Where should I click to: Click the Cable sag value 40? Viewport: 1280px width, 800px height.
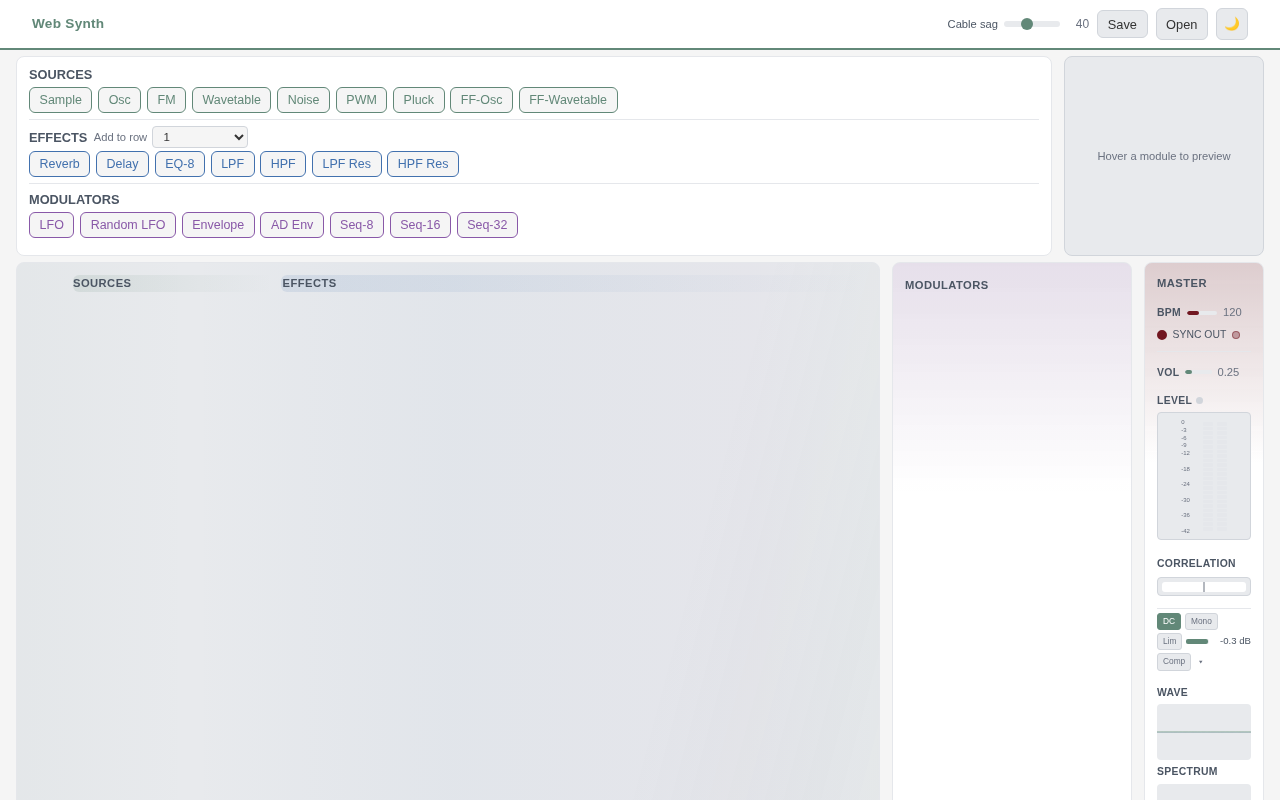[1082, 24]
